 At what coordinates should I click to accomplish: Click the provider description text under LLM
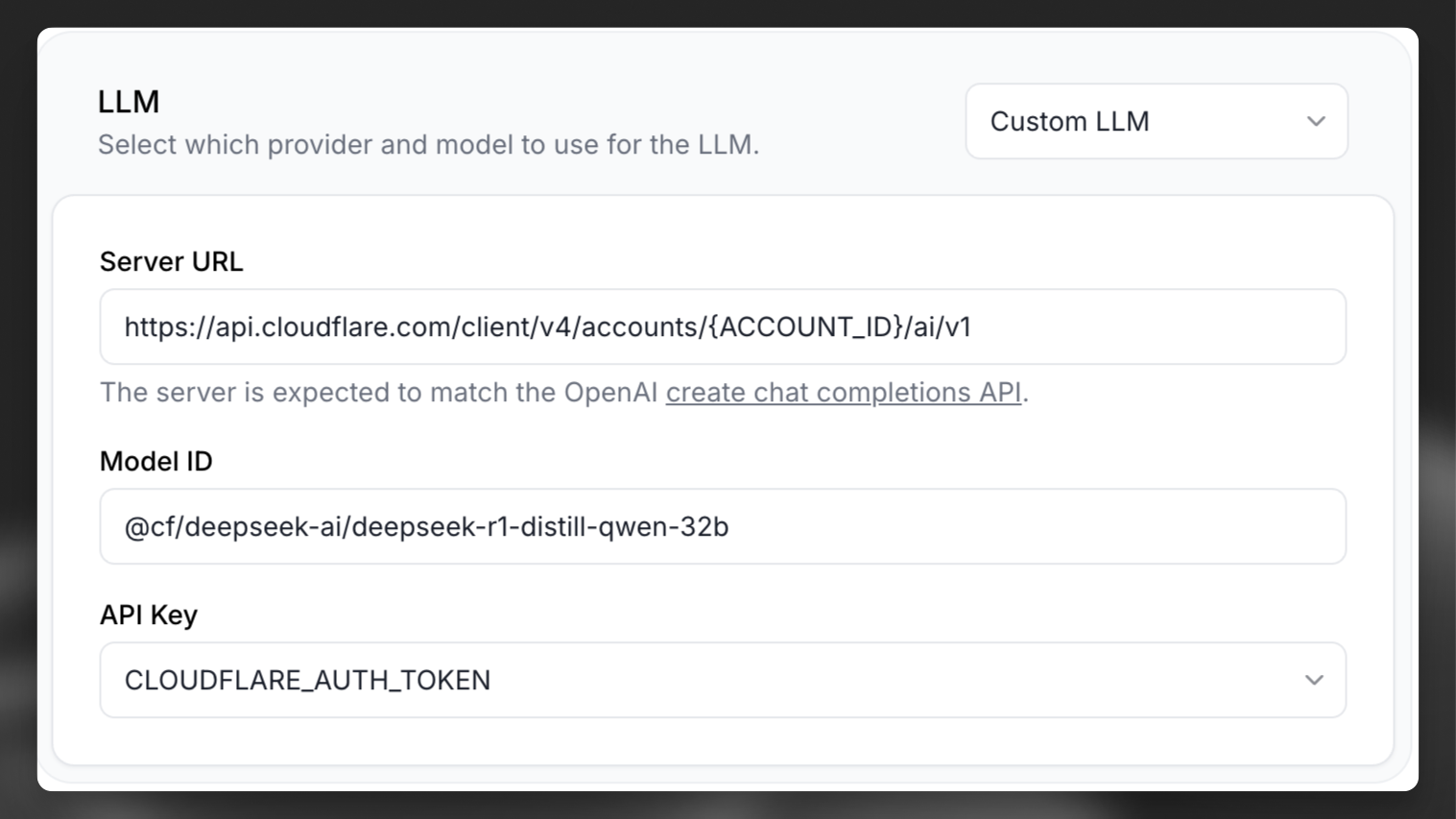(x=428, y=144)
